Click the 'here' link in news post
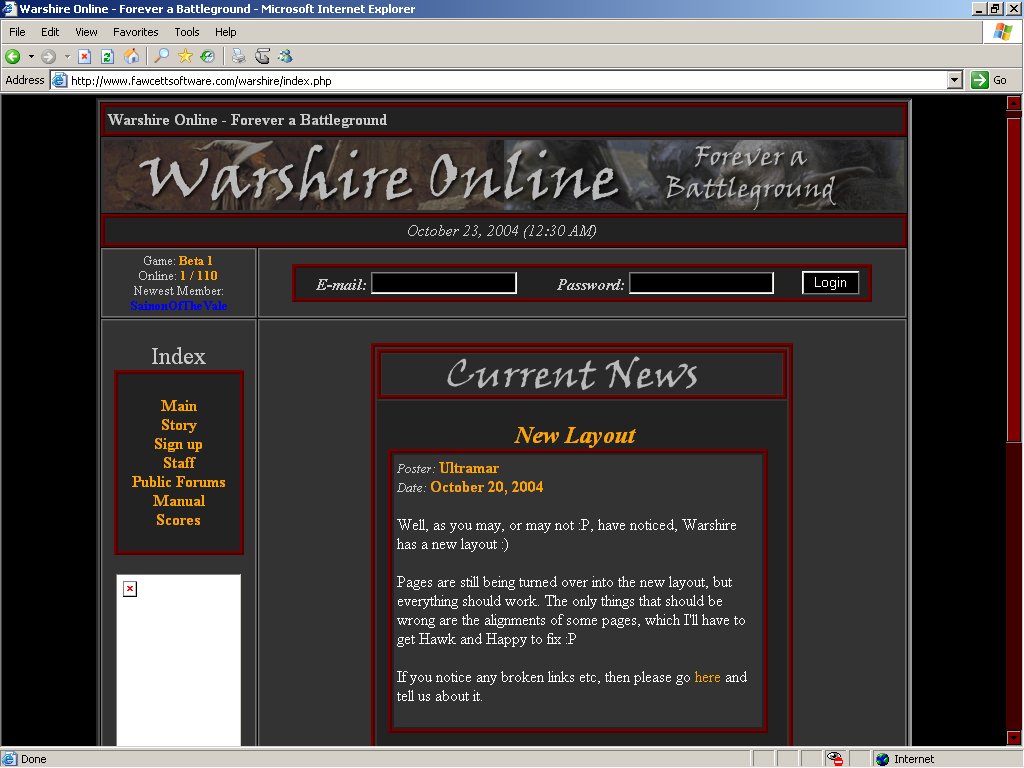 coord(707,677)
